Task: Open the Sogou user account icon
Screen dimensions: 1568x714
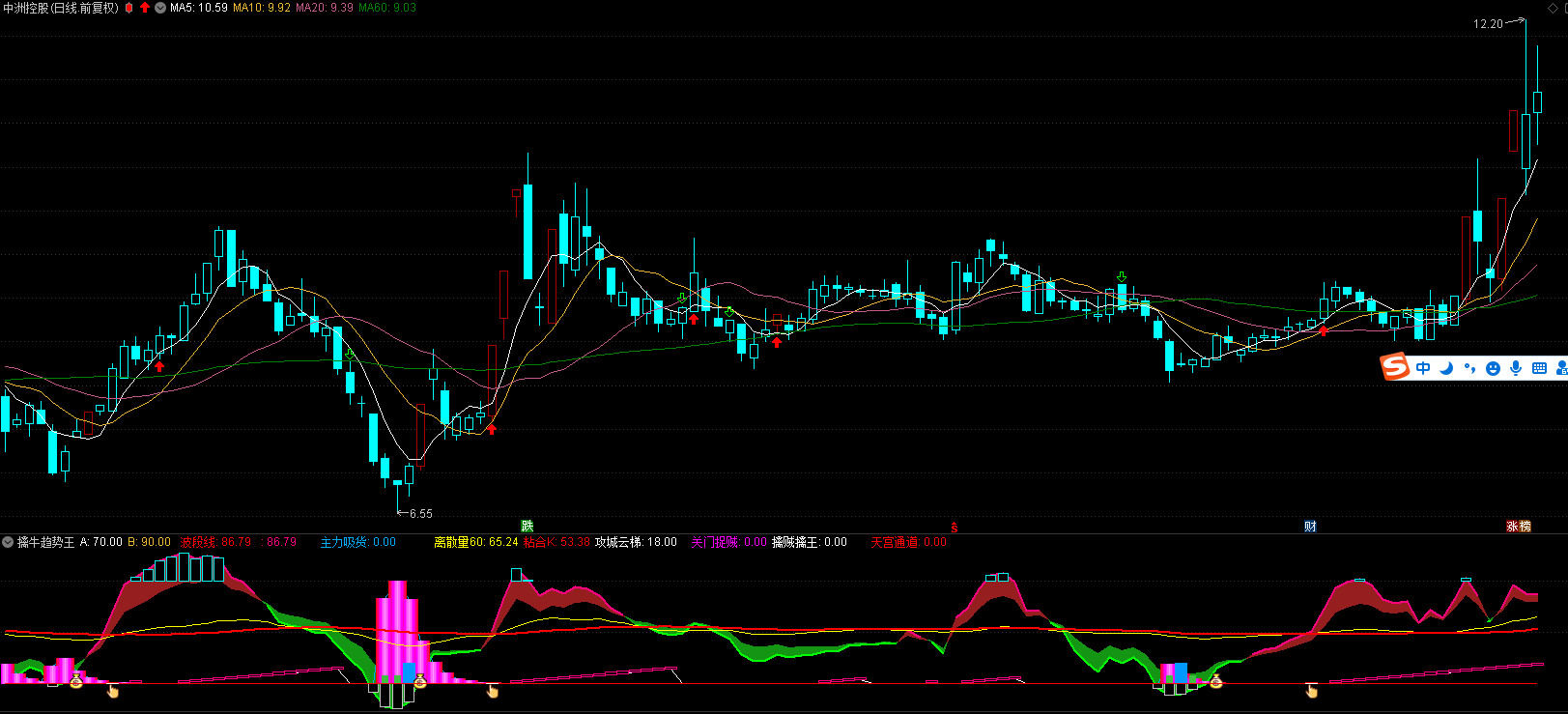Action: (1561, 368)
